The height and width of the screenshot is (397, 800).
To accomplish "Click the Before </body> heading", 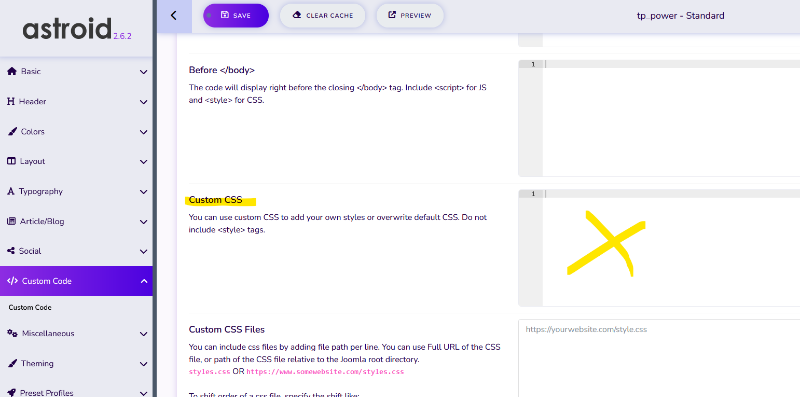I will point(221,70).
